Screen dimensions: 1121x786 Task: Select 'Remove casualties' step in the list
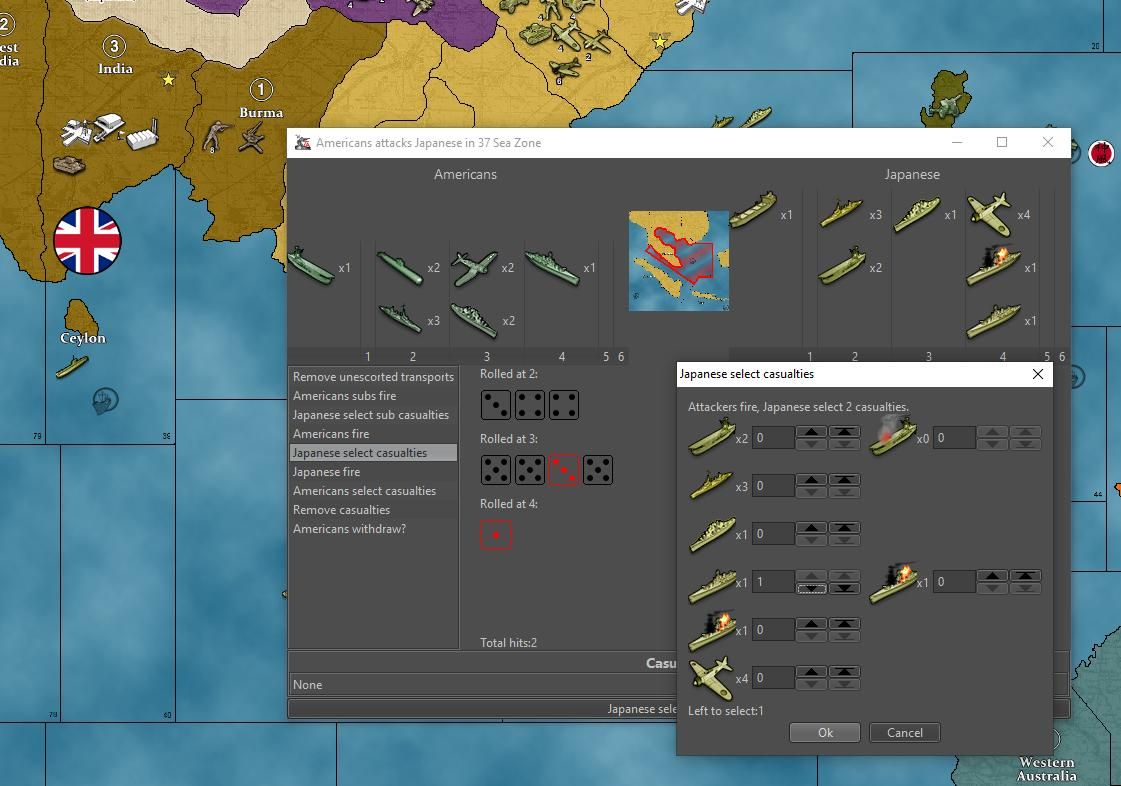pyautogui.click(x=341, y=510)
